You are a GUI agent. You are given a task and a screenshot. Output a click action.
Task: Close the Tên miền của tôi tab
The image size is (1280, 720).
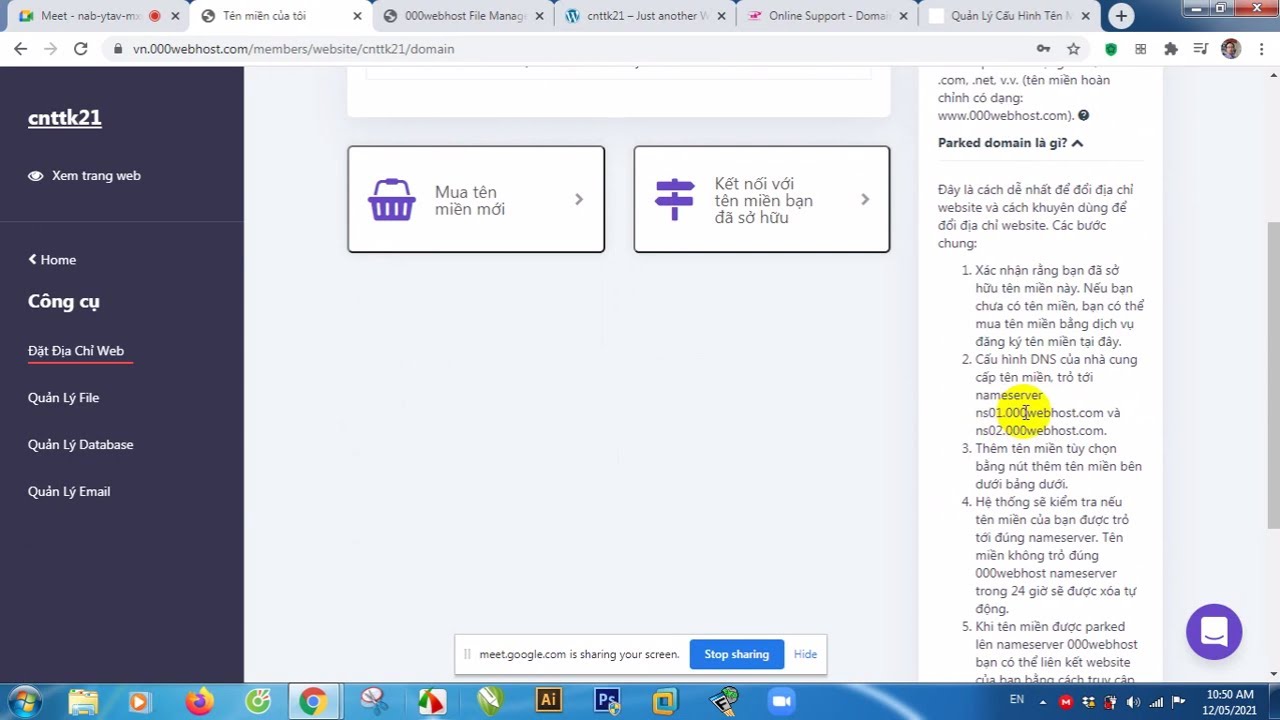coord(357,16)
